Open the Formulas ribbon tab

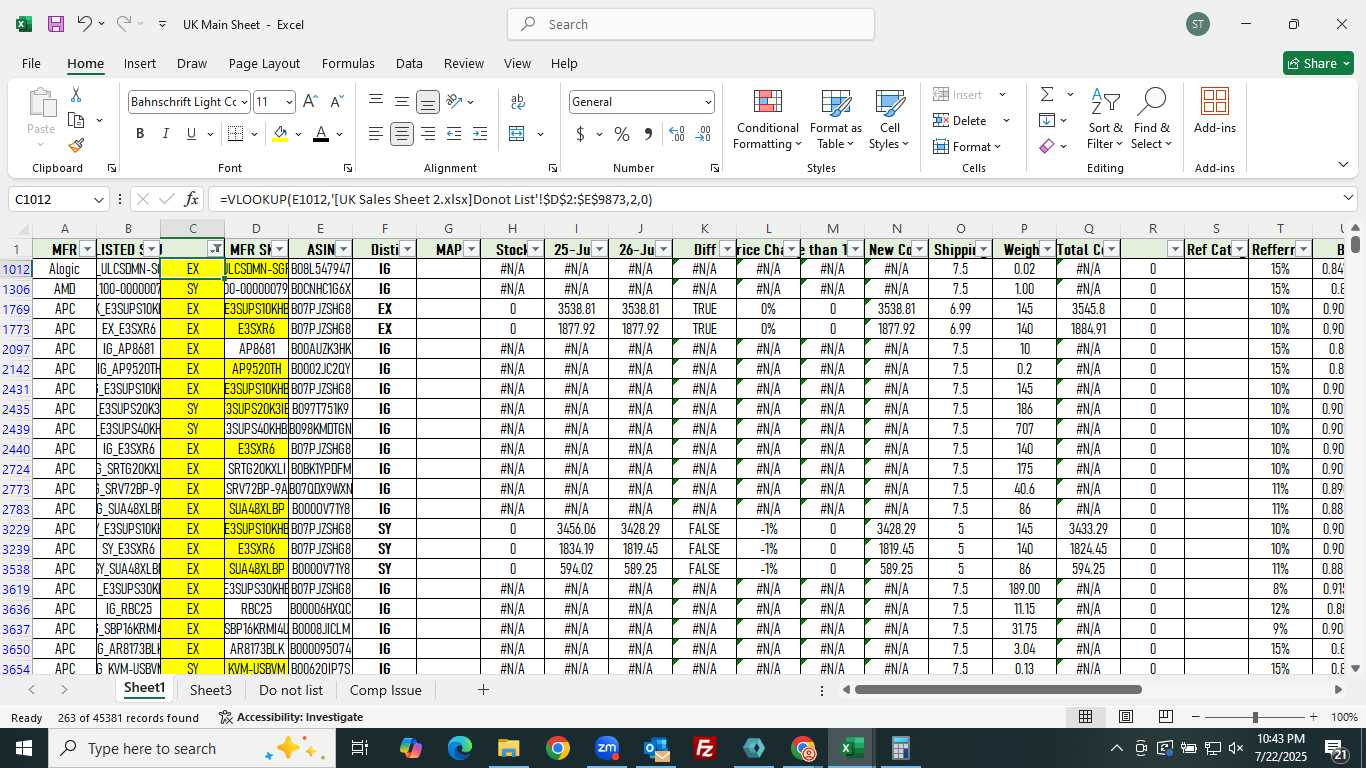pos(348,63)
